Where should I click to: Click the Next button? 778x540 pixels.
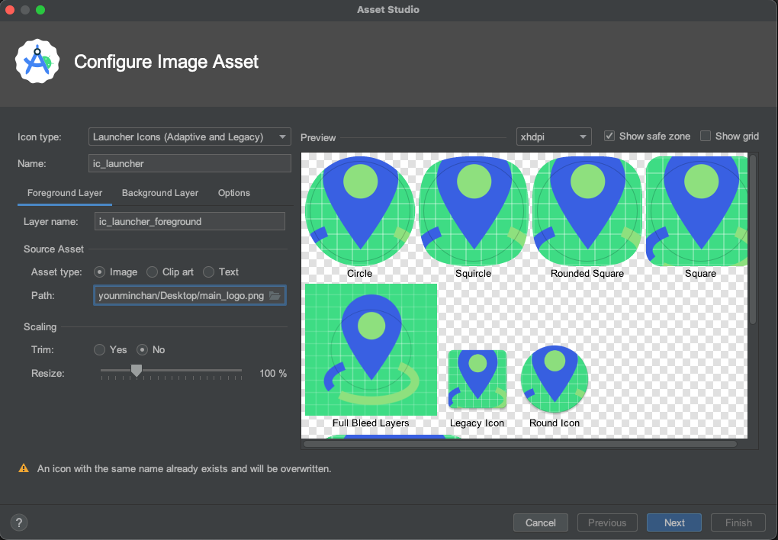coord(674,523)
